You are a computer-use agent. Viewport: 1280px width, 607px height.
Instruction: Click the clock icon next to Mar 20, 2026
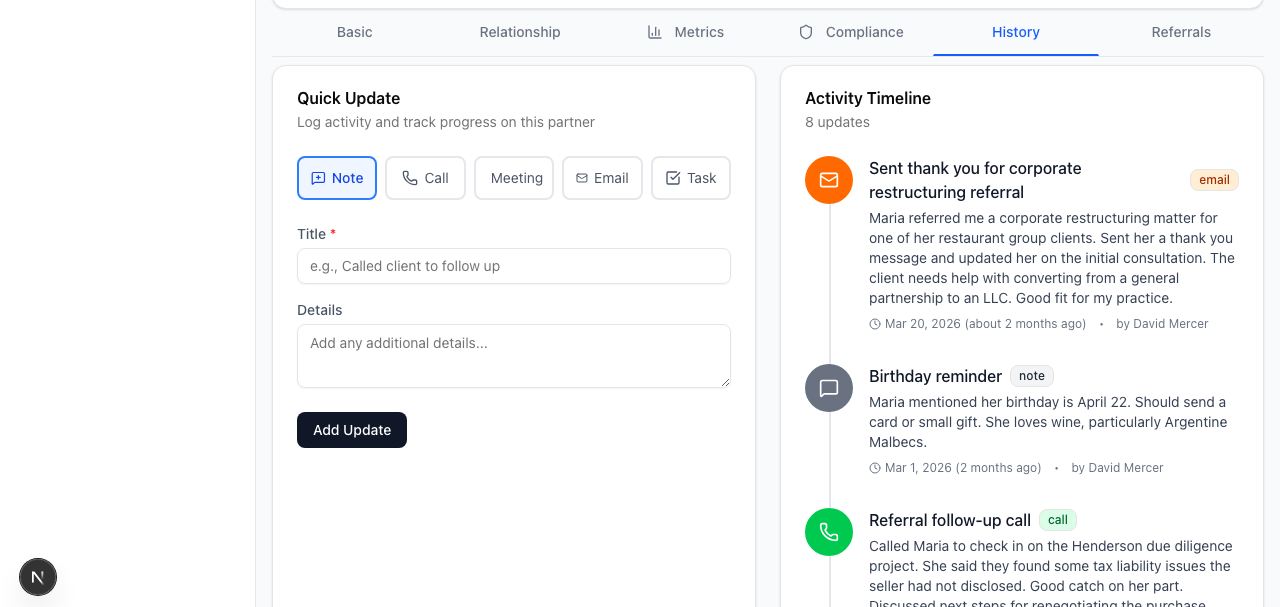[x=875, y=324]
